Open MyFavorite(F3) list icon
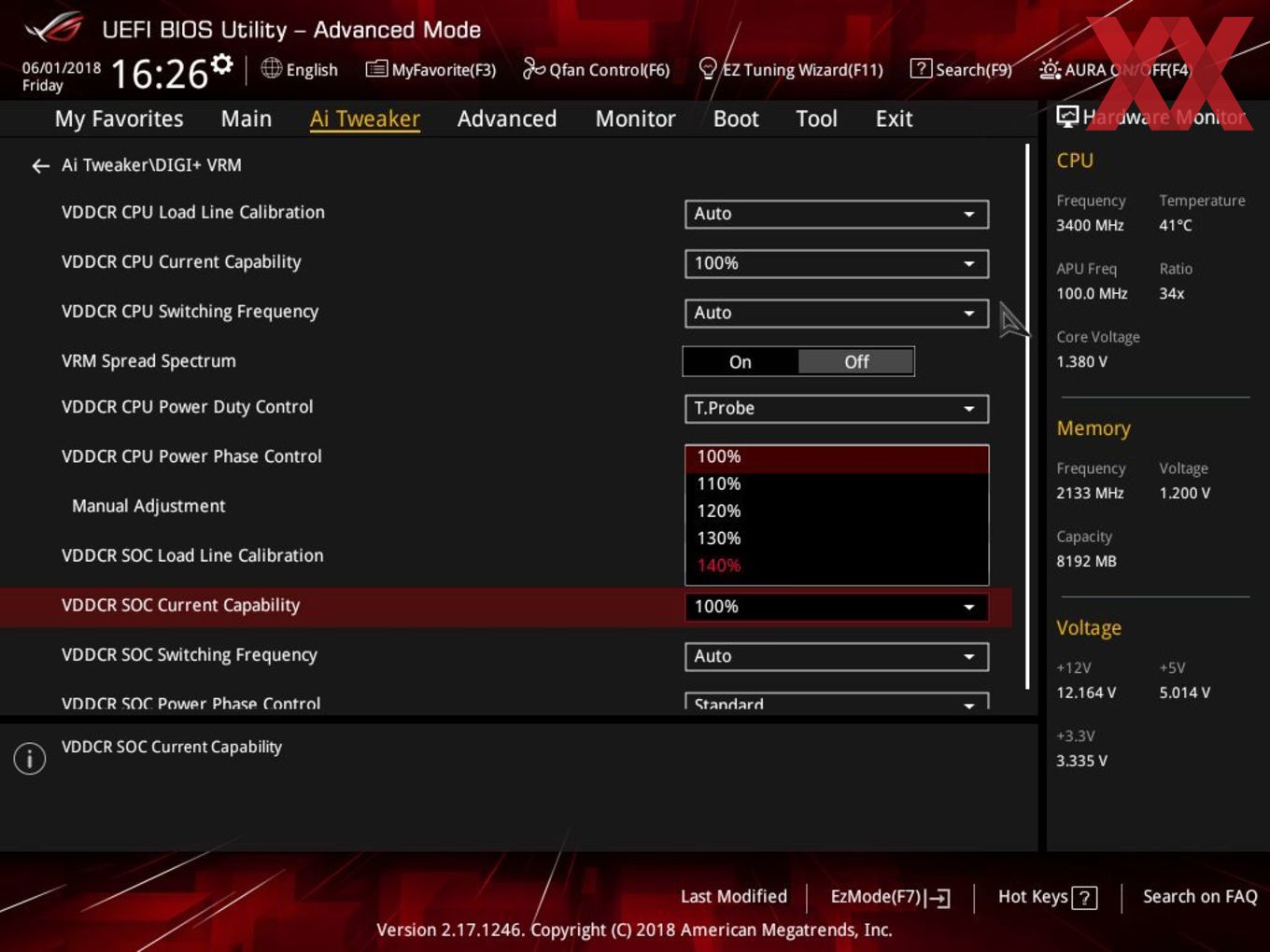The height and width of the screenshot is (952, 1270). click(375, 69)
